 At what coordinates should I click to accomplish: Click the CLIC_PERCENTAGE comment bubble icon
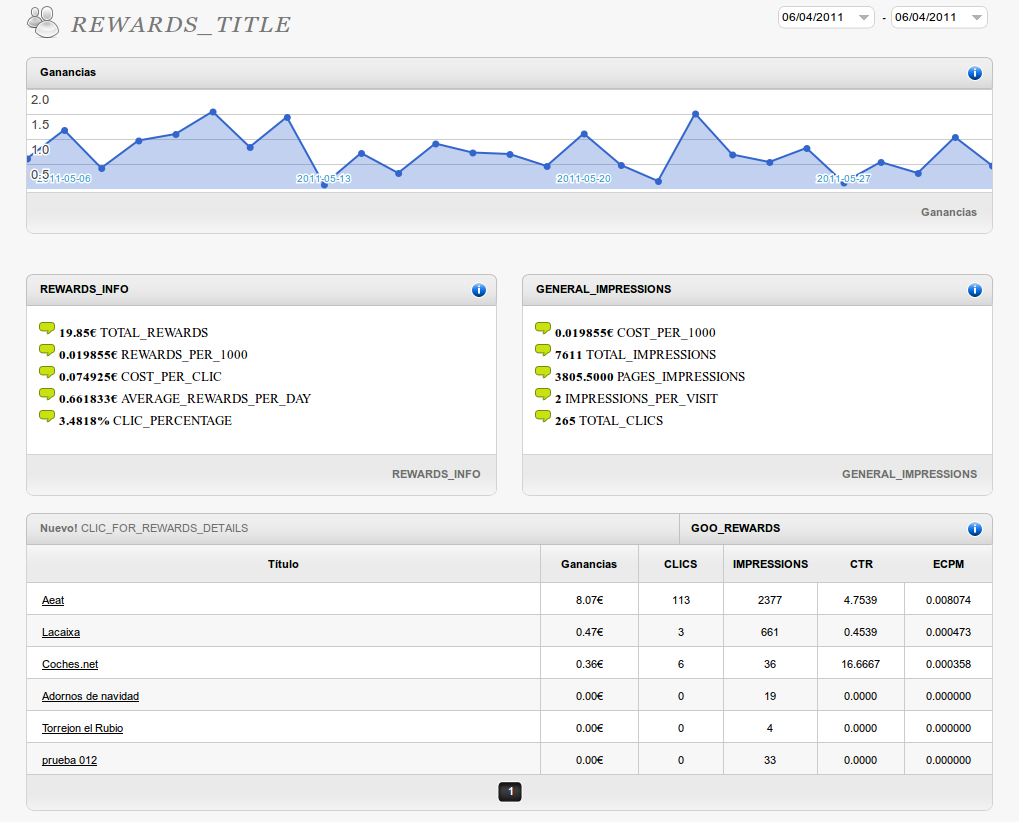pyautogui.click(x=47, y=417)
